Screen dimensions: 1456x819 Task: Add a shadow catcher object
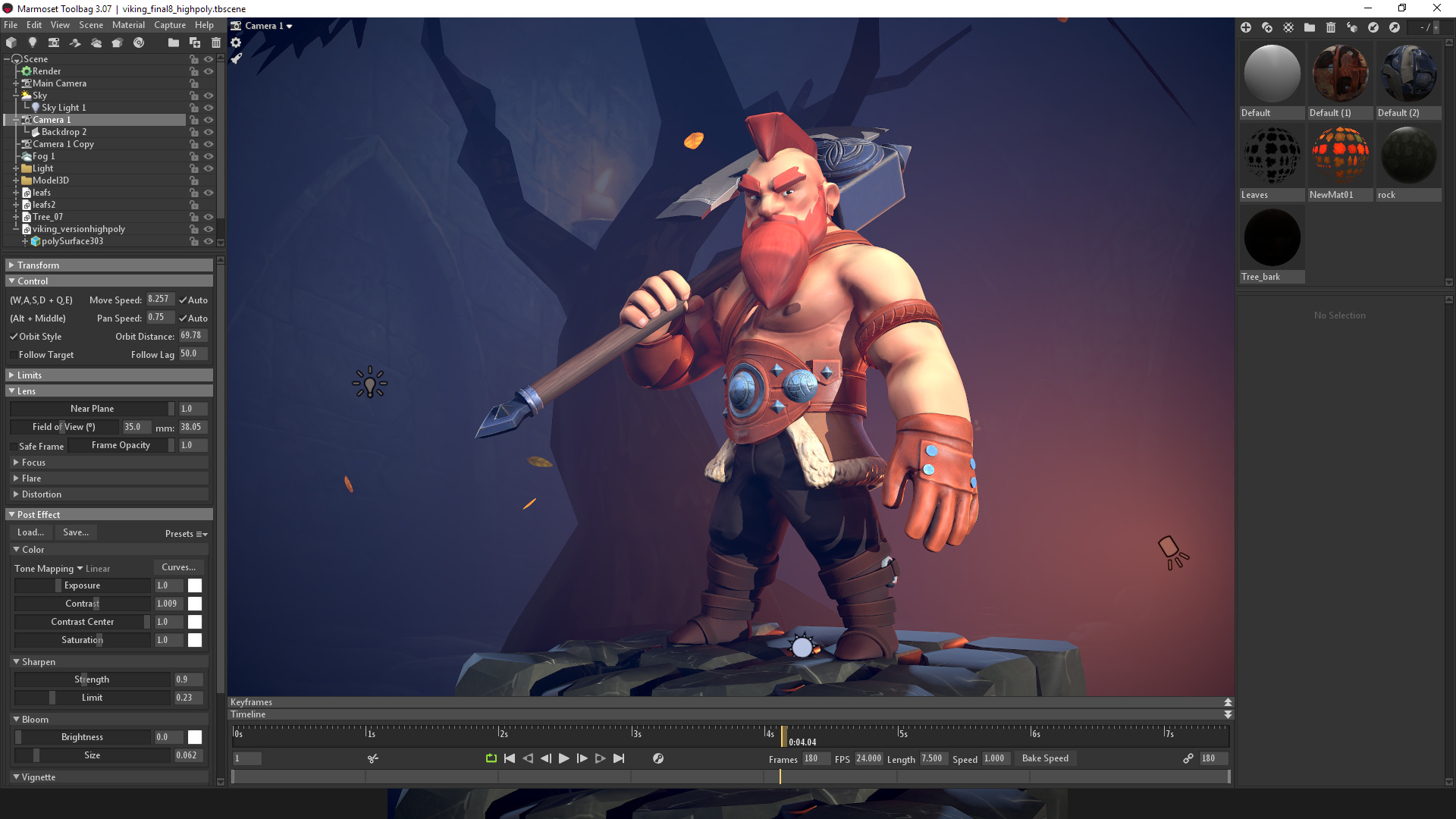[75, 42]
